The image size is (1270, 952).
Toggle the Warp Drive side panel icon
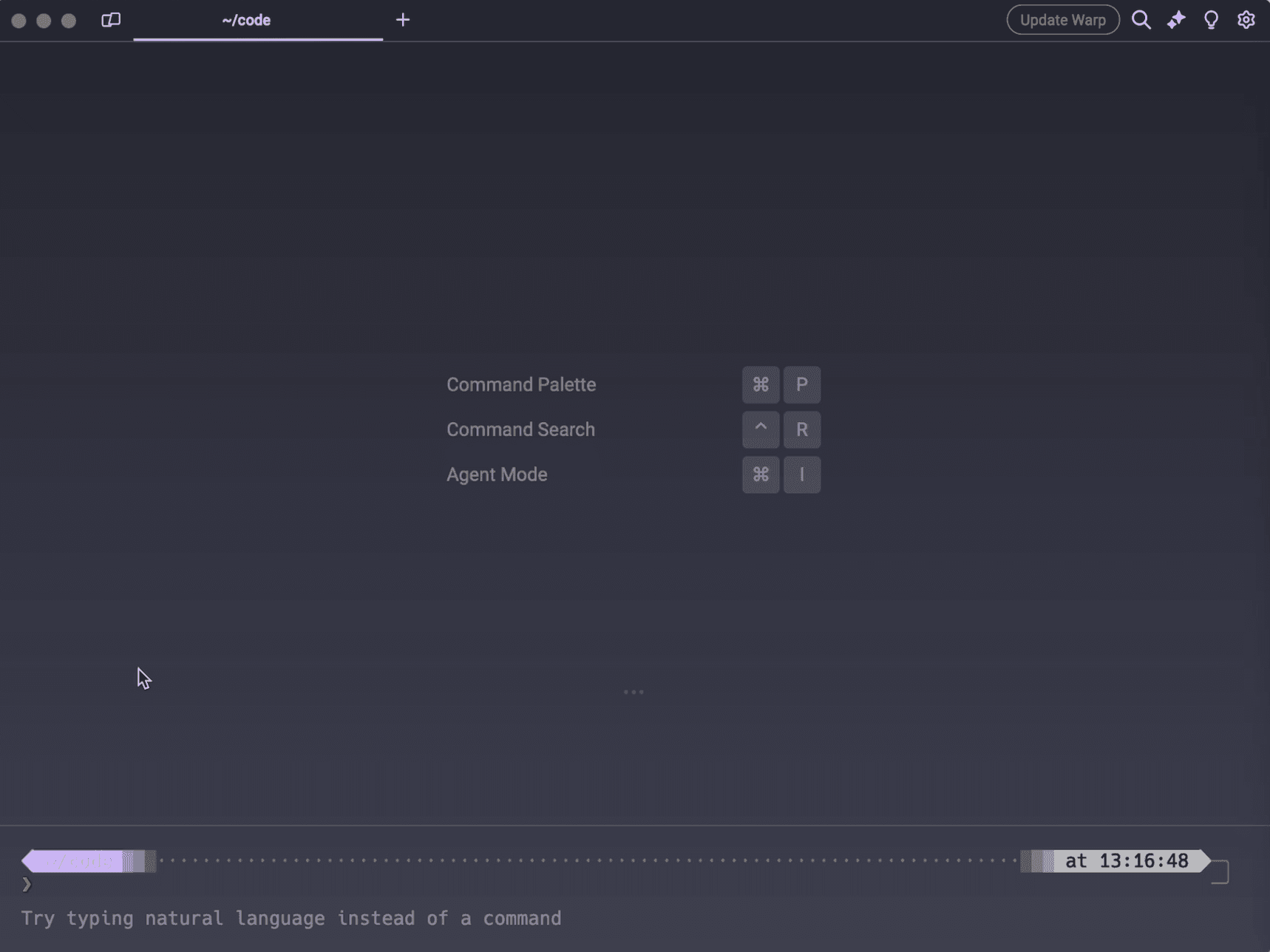tap(111, 20)
